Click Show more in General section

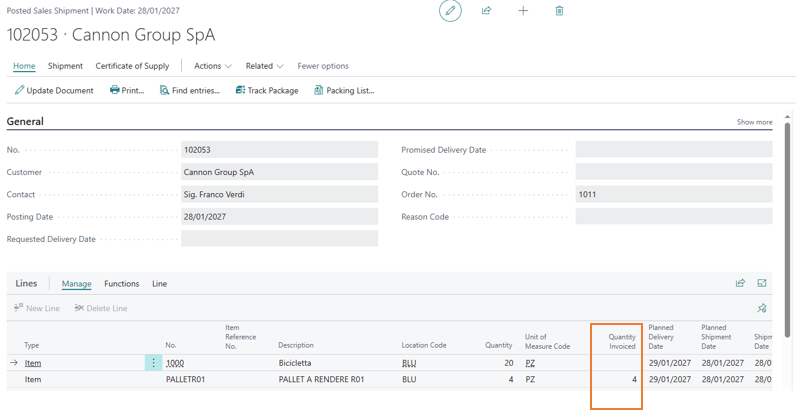[754, 122]
